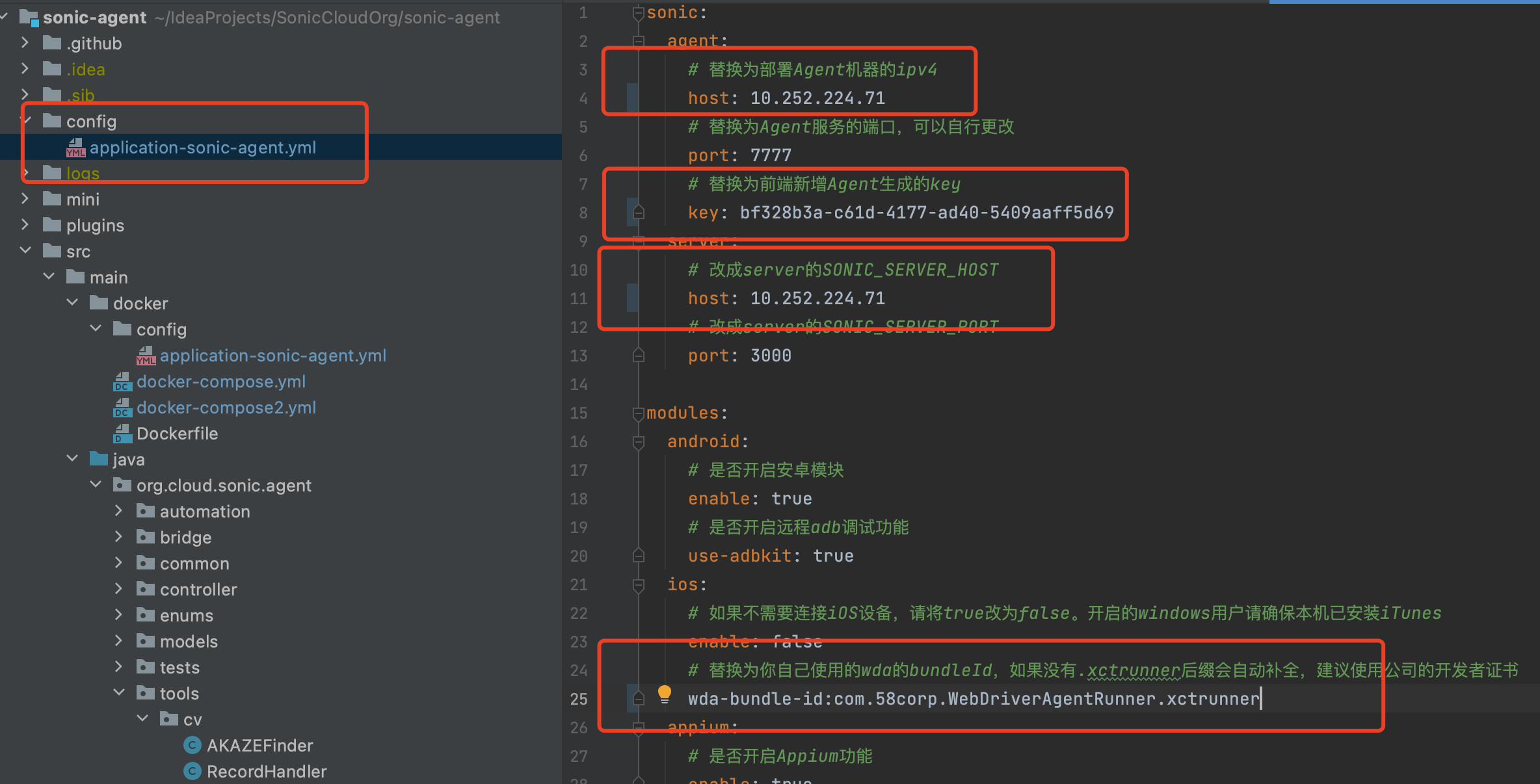Viewport: 1540px width, 784px height.
Task: Click the server port value 3000
Action: tap(771, 356)
